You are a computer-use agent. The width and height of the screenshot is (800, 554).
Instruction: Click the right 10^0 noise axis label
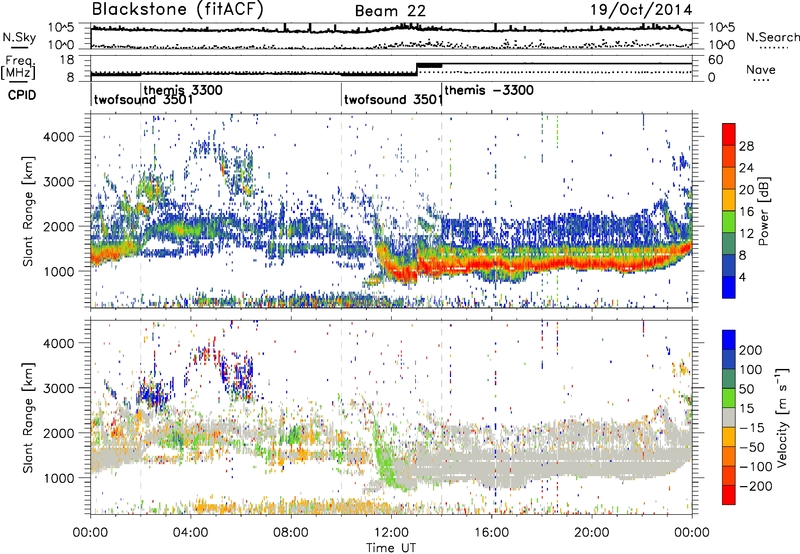point(721,45)
